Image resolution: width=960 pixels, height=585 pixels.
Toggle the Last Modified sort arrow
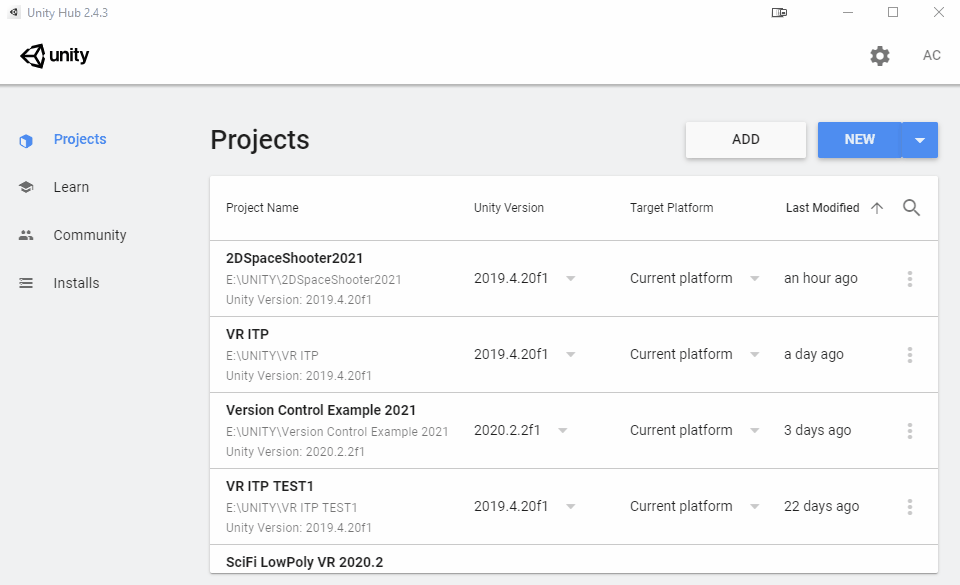coord(877,208)
